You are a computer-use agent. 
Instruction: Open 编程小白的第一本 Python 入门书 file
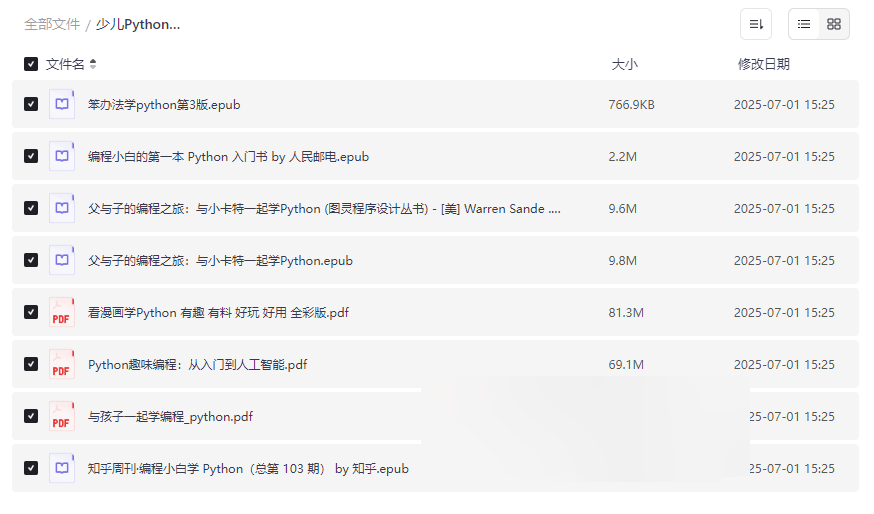point(228,156)
